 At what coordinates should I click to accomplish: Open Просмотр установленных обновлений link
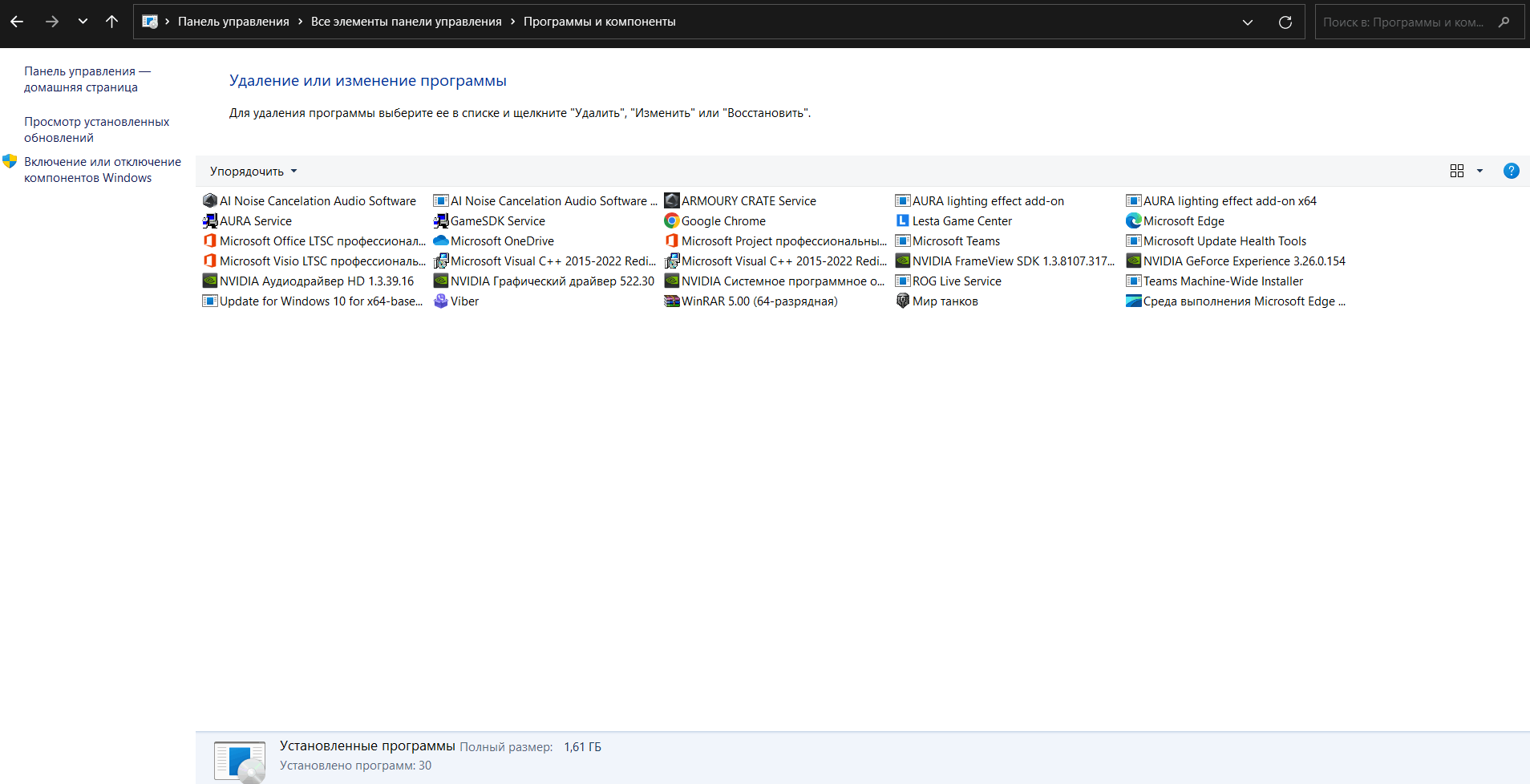[97, 130]
